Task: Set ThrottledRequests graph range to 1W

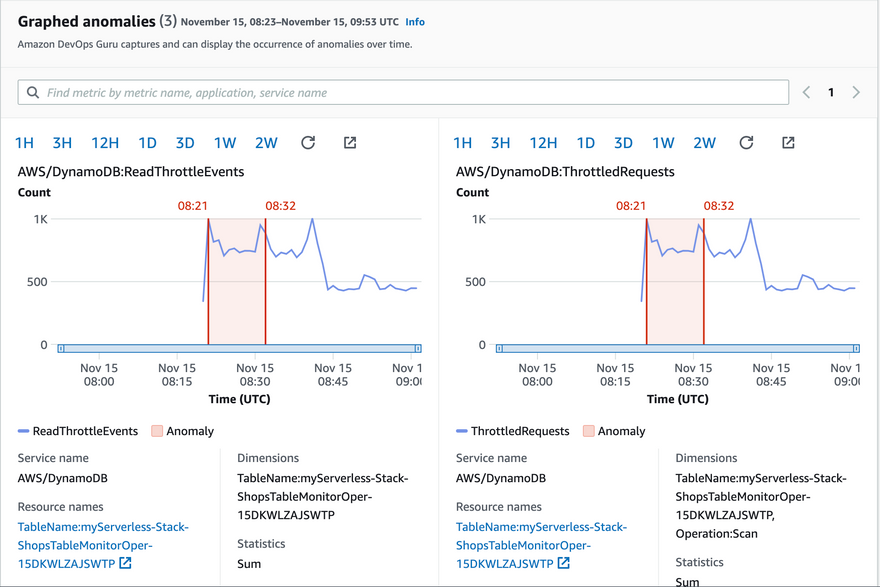Action: click(x=663, y=143)
